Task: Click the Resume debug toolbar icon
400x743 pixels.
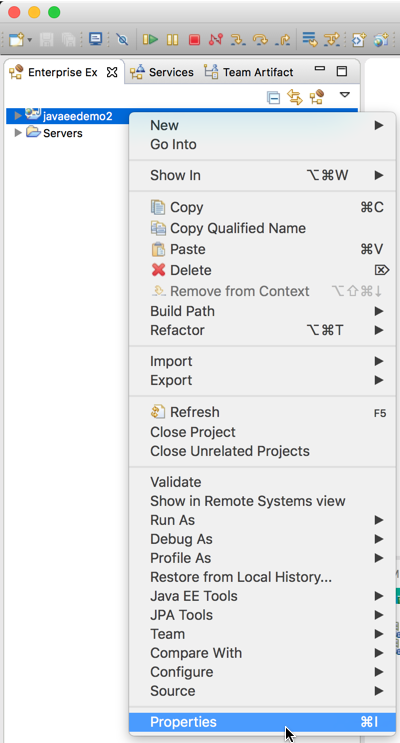Action: [150, 39]
